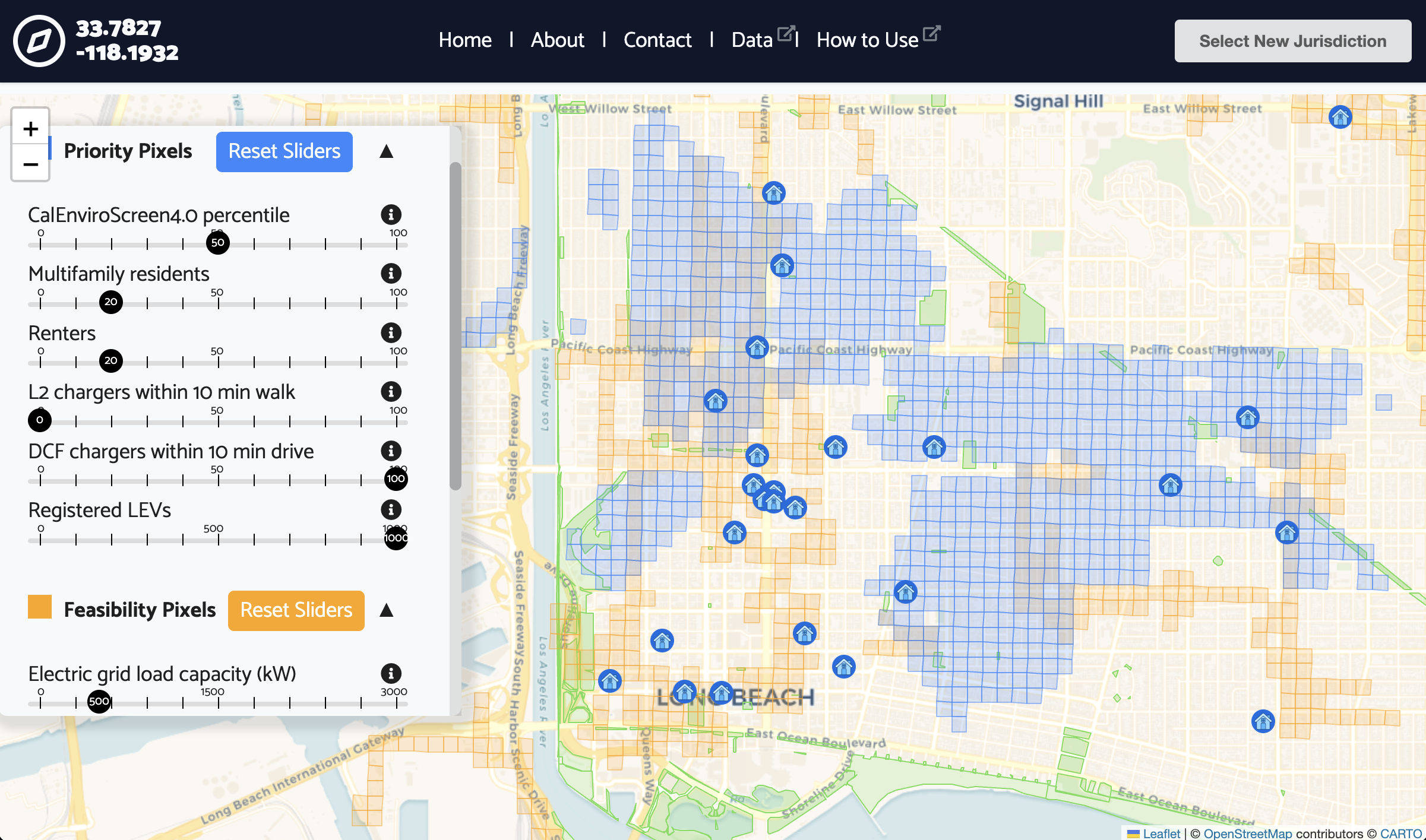Image resolution: width=1426 pixels, height=840 pixels.
Task: Reset Feasibility Pixels sliders
Action: 296,610
